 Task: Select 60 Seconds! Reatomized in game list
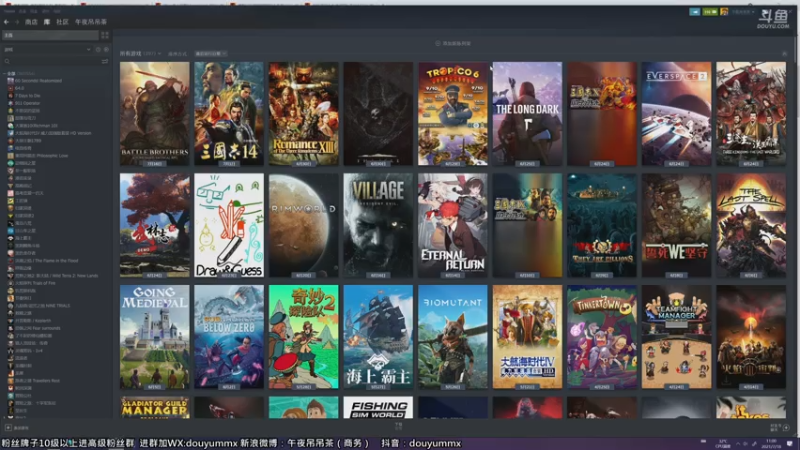38,81
